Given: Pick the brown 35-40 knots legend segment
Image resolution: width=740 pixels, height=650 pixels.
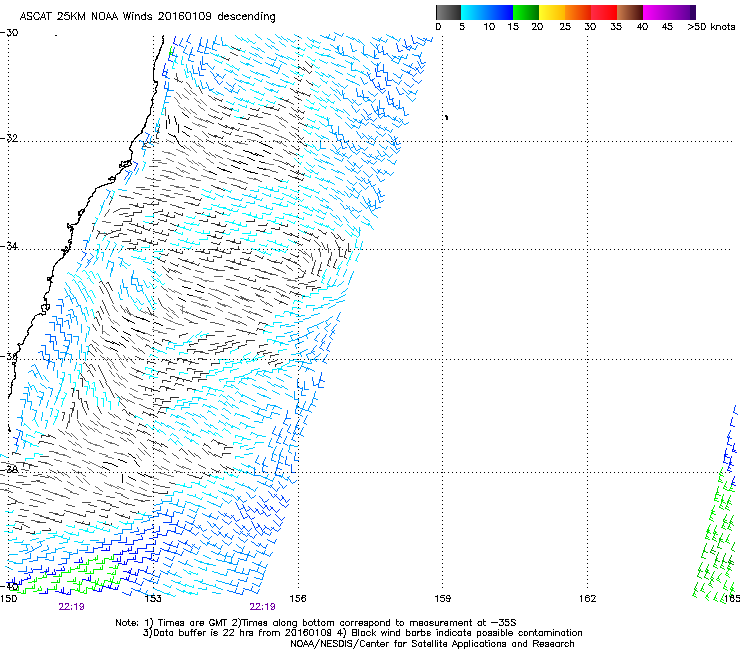Looking at the screenshot, I should [x=630, y=12].
